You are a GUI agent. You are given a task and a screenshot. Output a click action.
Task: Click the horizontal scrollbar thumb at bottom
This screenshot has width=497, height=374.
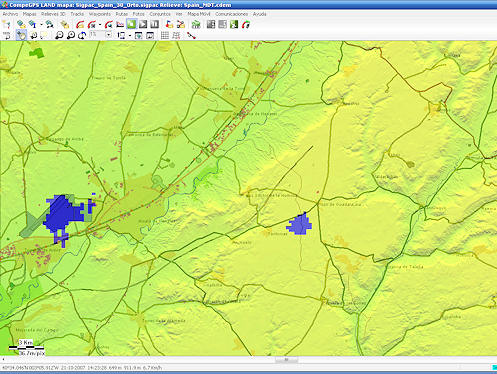286,360
